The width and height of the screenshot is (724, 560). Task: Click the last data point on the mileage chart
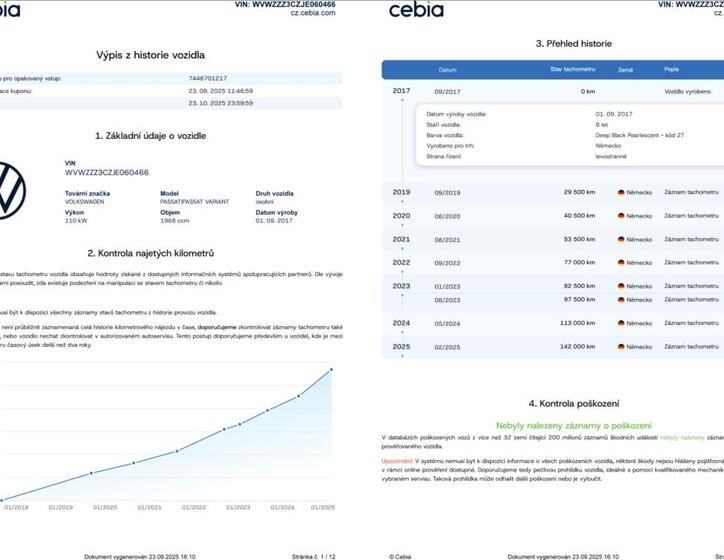[333, 370]
